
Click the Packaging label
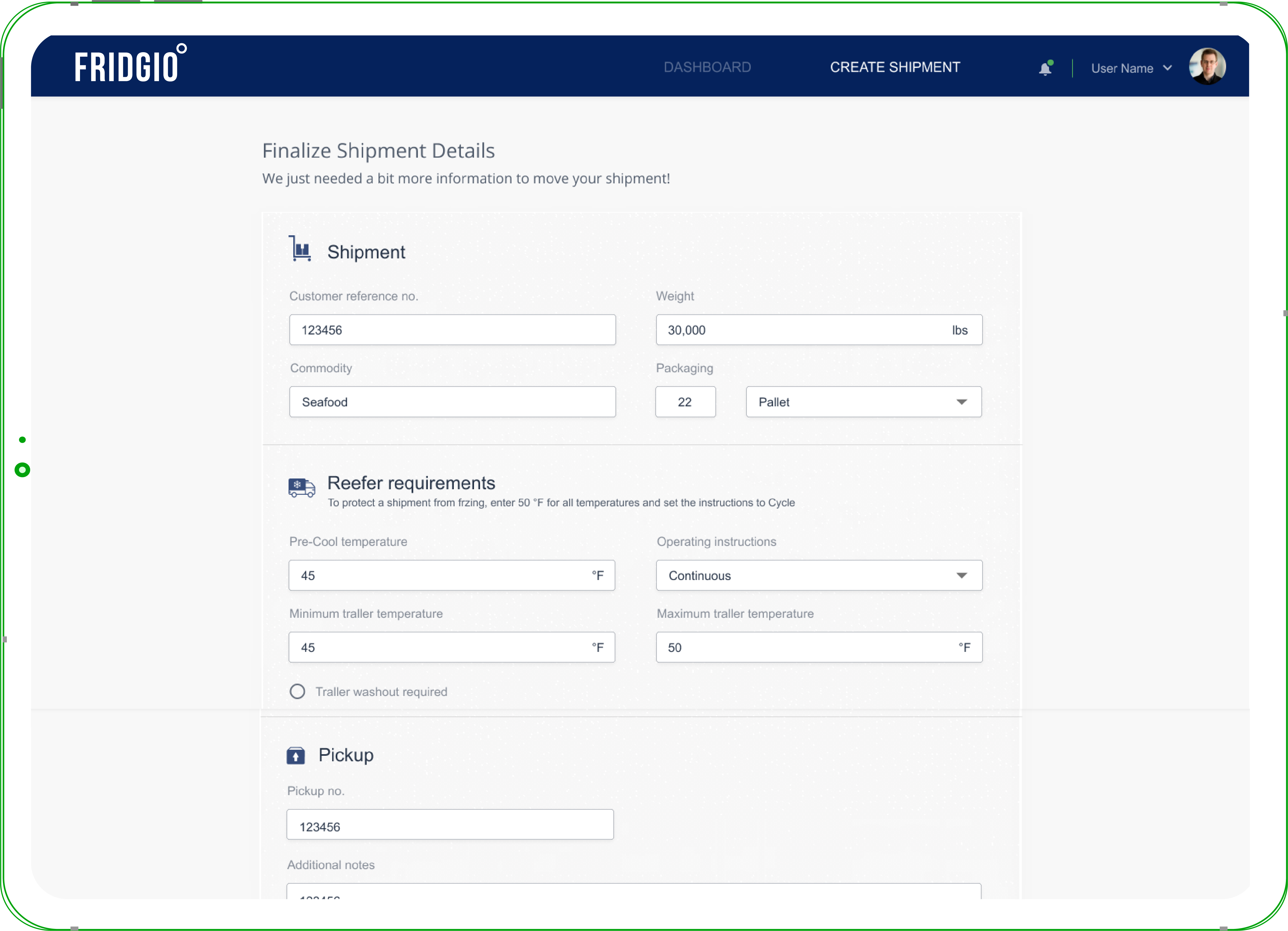684,368
